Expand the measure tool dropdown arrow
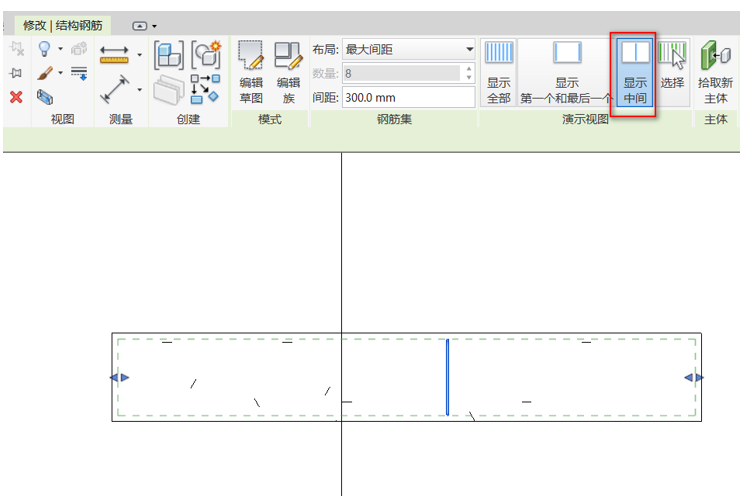 tap(140, 89)
